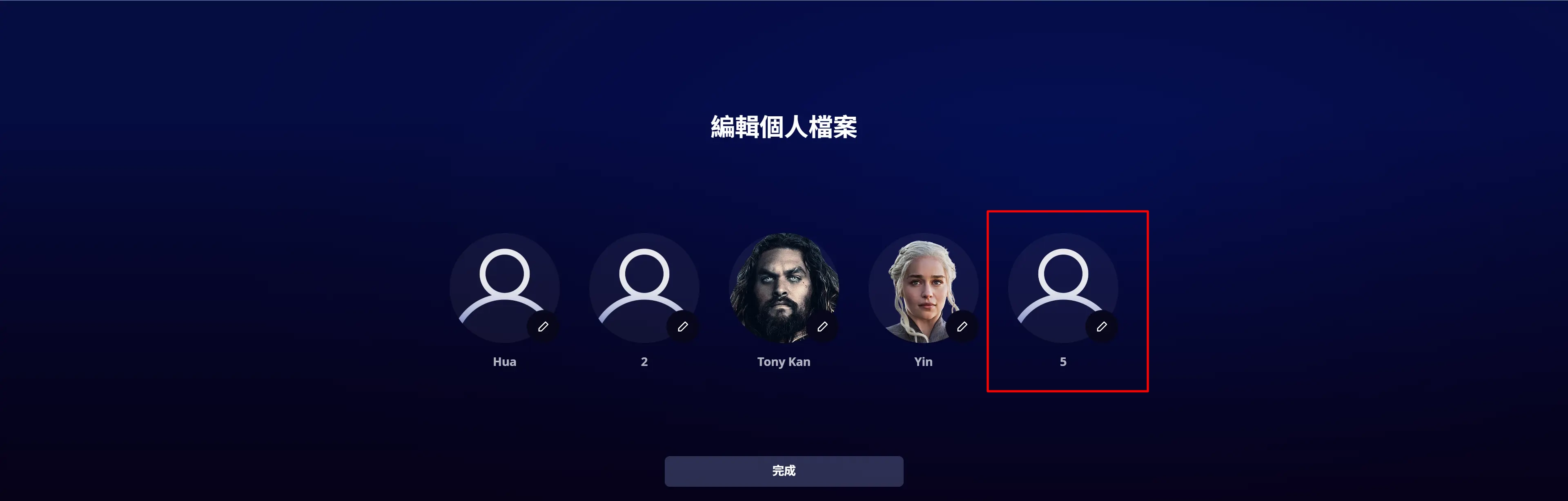This screenshot has width=1568, height=501.
Task: Tap the pencil icon on Yin's avatar
Action: (x=962, y=326)
